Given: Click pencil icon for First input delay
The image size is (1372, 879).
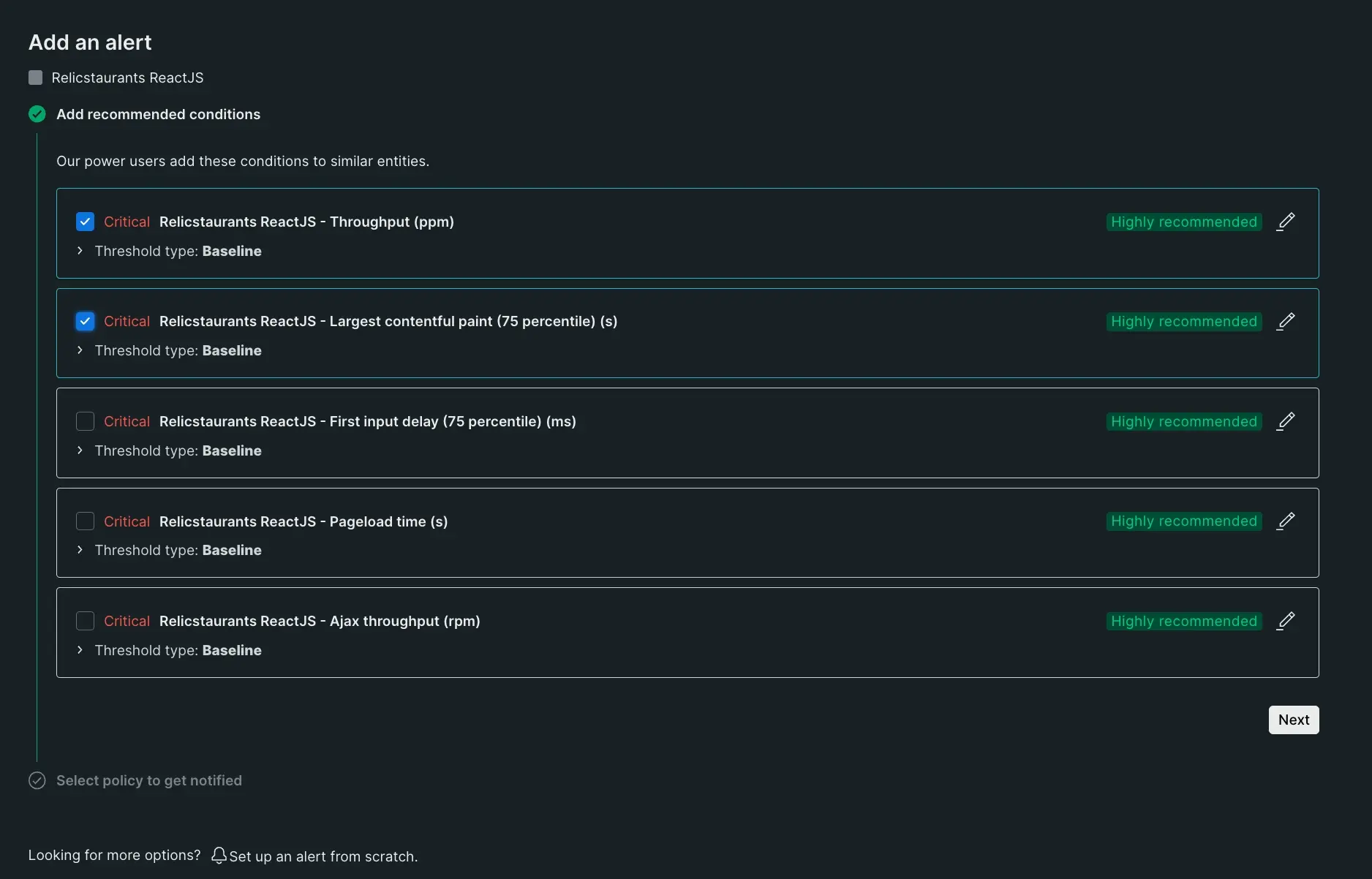Looking at the screenshot, I should click(x=1286, y=421).
